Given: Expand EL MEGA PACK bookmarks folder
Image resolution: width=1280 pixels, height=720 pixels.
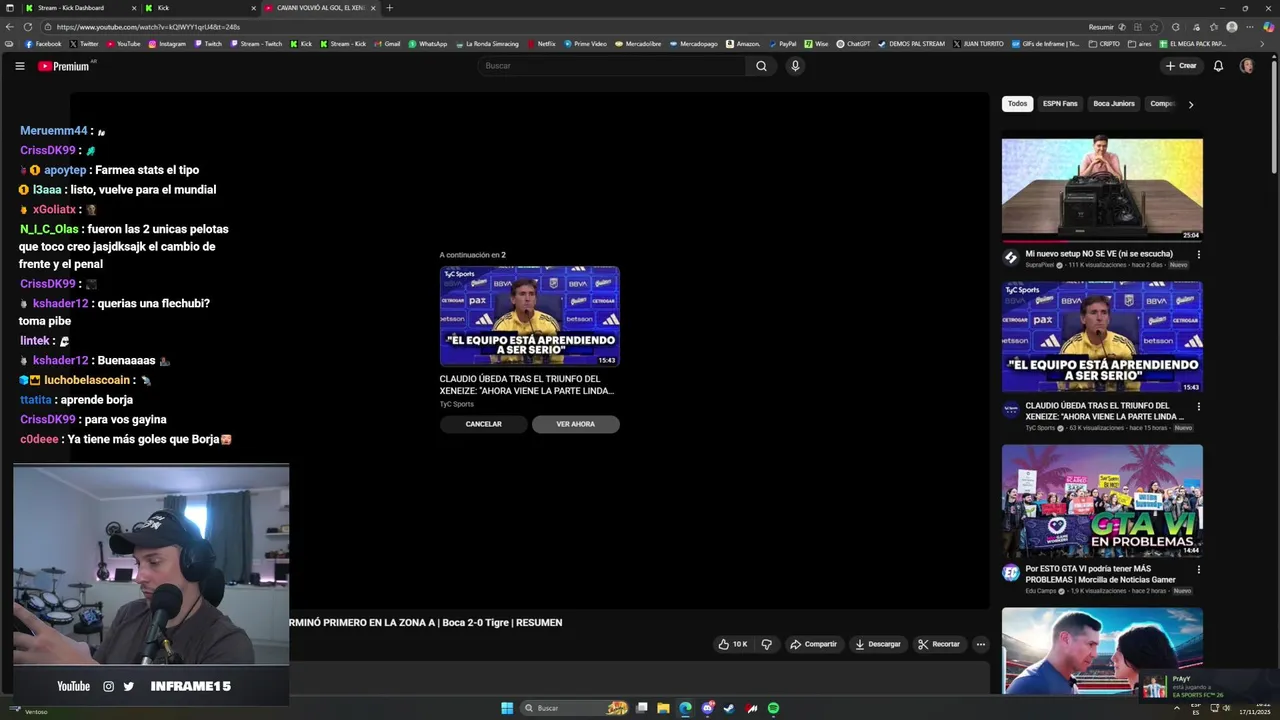Looking at the screenshot, I should (x=1193, y=44).
